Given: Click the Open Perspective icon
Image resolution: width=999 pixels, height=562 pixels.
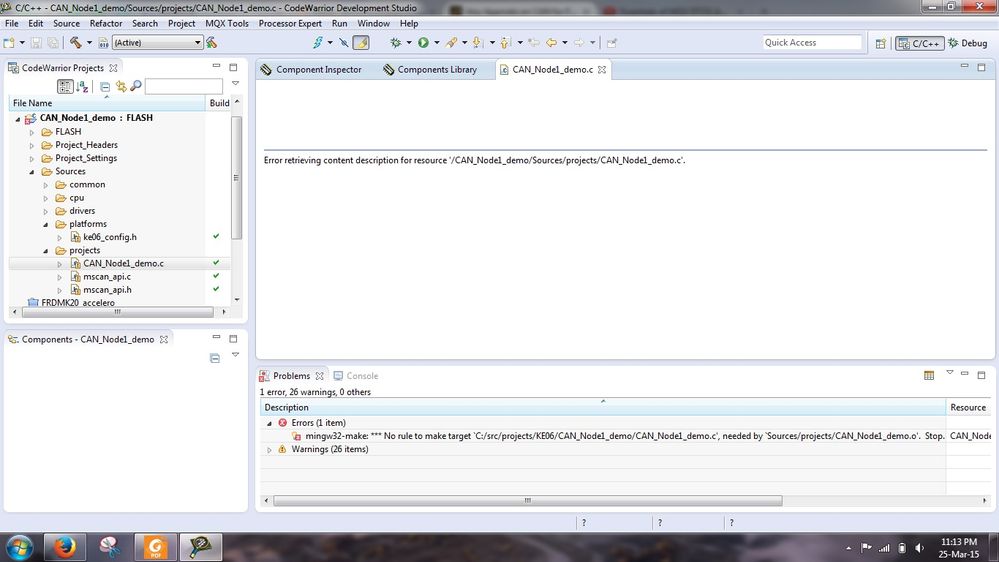Looking at the screenshot, I should point(880,43).
